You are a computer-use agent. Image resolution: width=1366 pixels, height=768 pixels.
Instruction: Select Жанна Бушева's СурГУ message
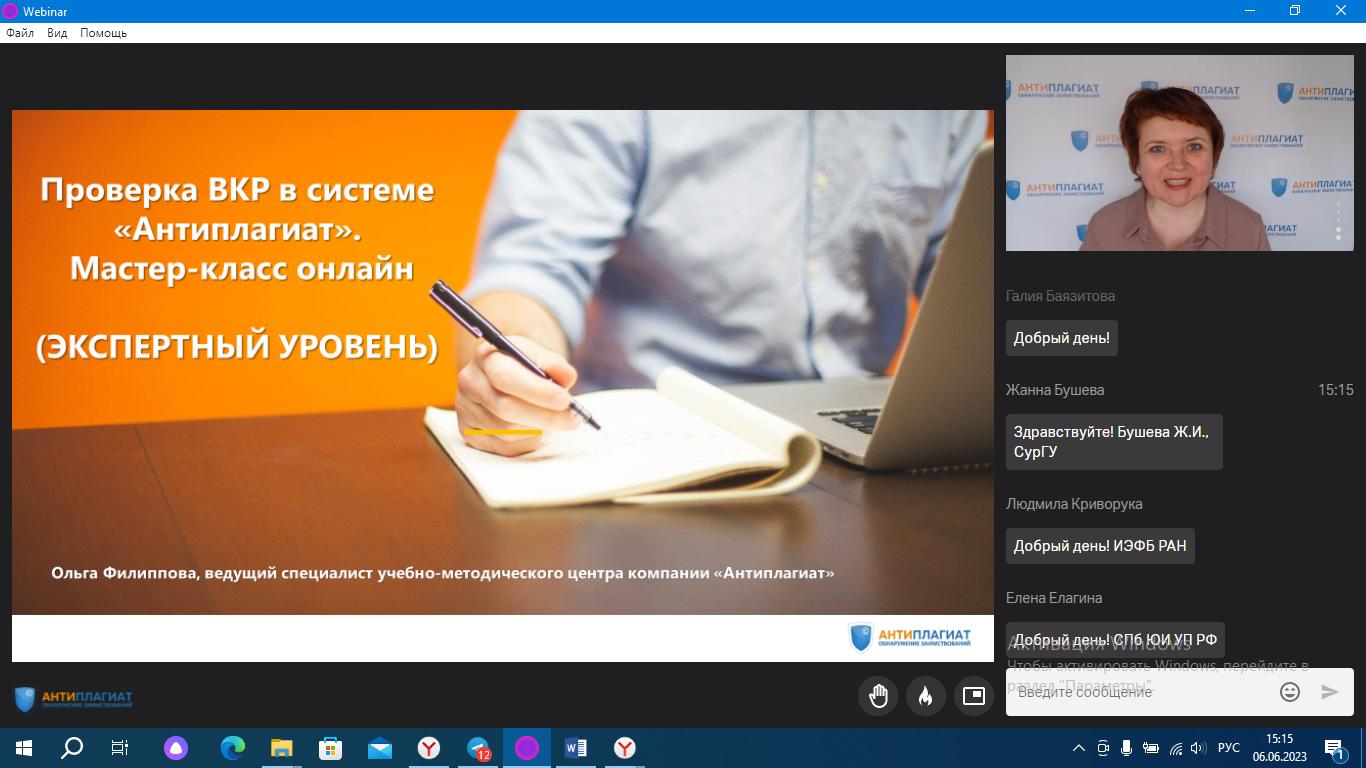click(x=1114, y=442)
